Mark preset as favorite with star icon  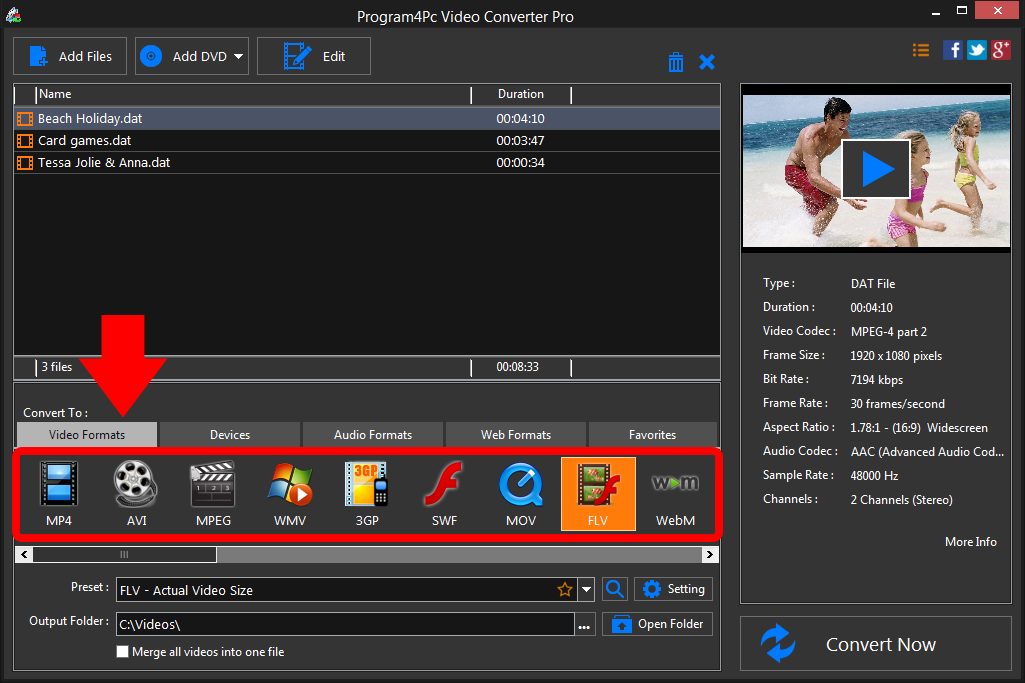click(565, 590)
